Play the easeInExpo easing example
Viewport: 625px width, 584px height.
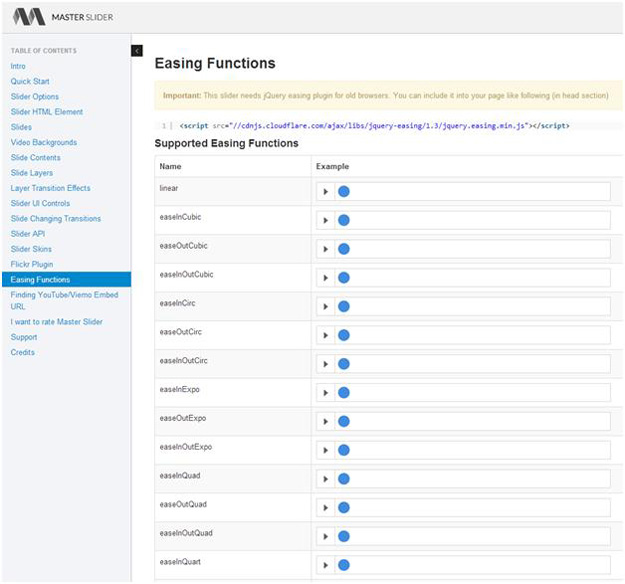point(326,393)
